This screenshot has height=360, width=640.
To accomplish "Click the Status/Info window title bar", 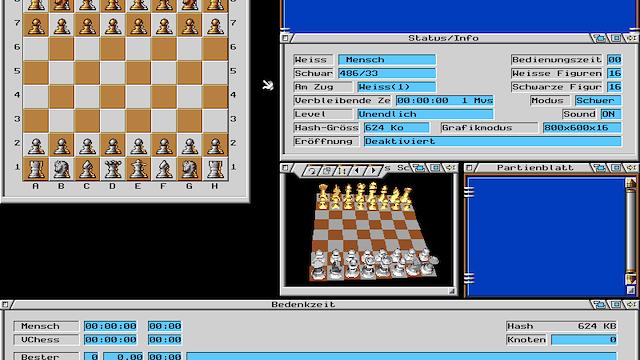I will click(x=443, y=38).
